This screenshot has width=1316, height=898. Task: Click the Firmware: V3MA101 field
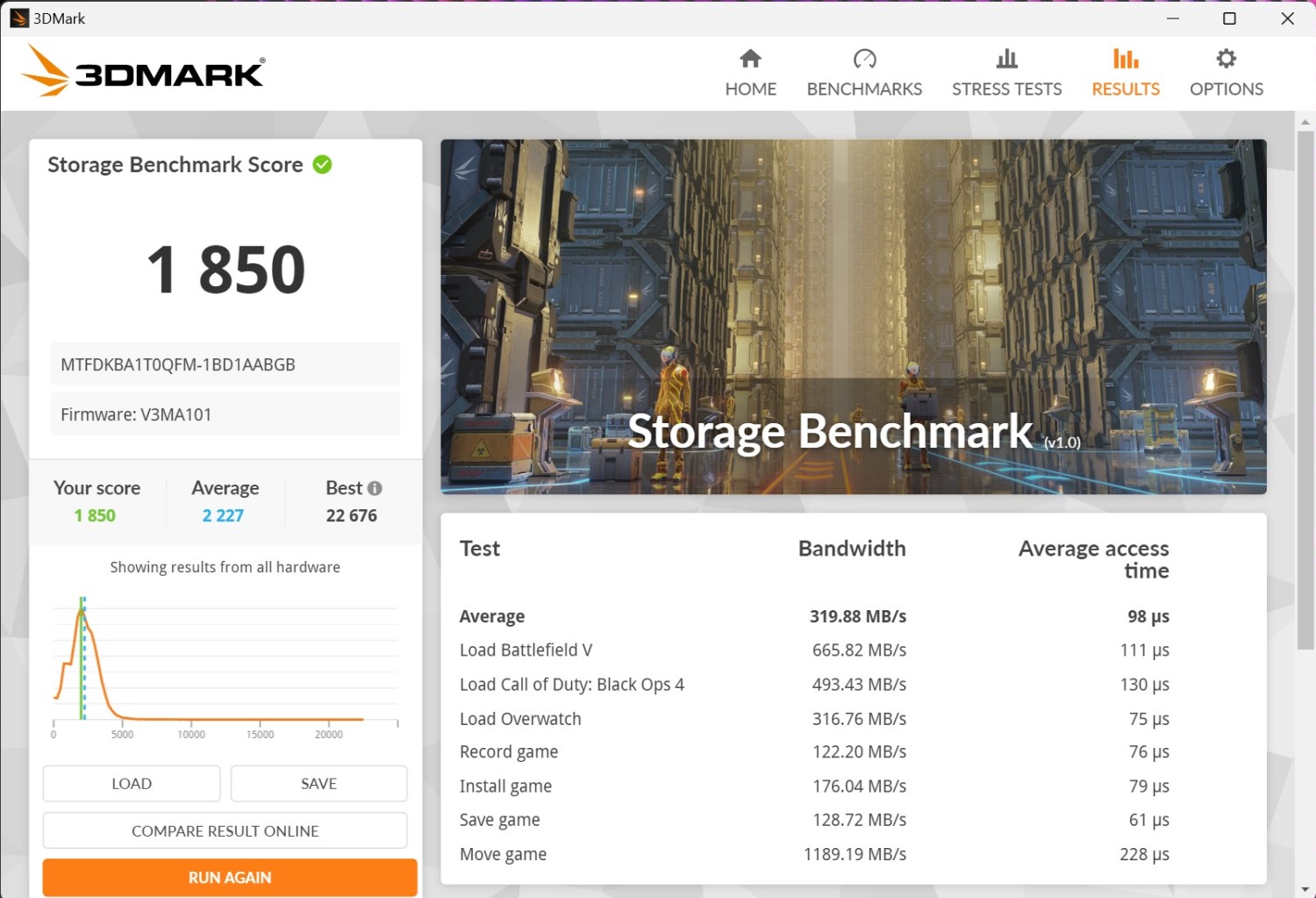(x=225, y=414)
